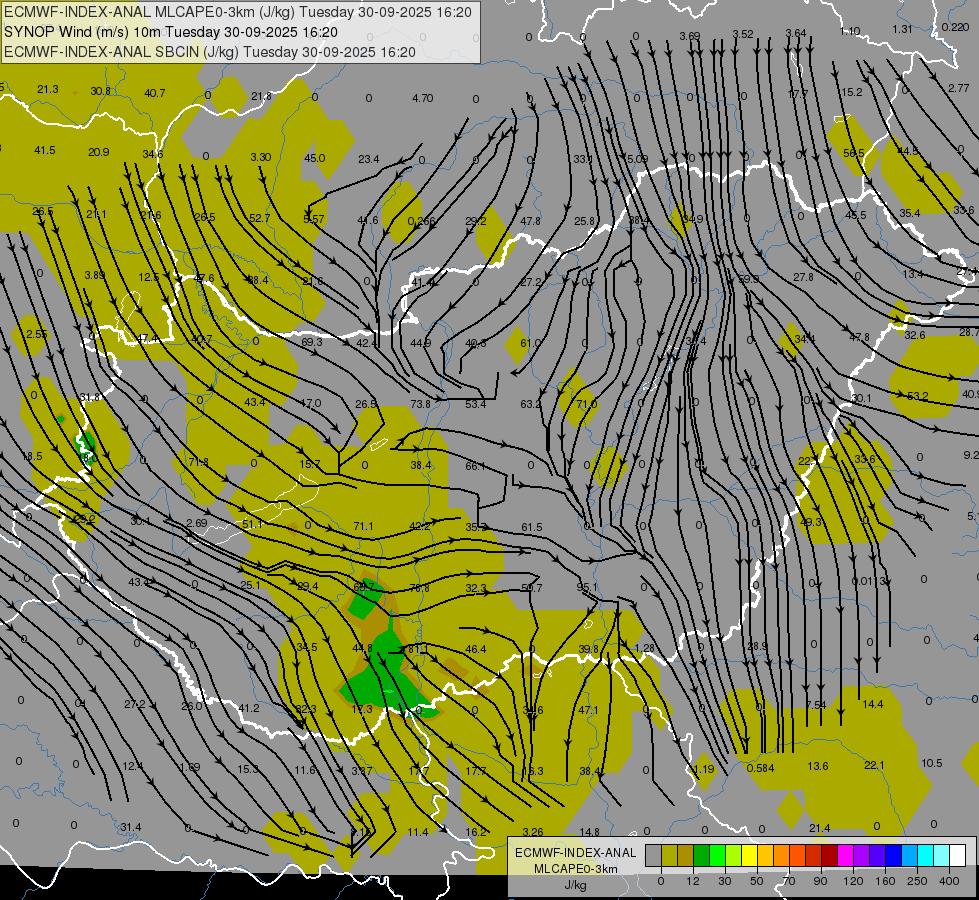Screen dimensions: 979x900
Task: Click the MLCAPE0-3km legend title
Action: (x=576, y=869)
